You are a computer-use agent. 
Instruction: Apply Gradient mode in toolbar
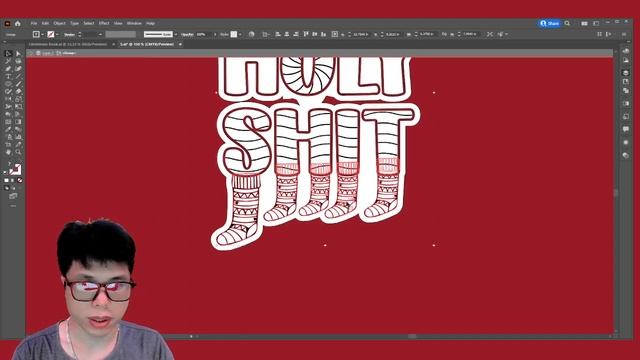coord(13,180)
